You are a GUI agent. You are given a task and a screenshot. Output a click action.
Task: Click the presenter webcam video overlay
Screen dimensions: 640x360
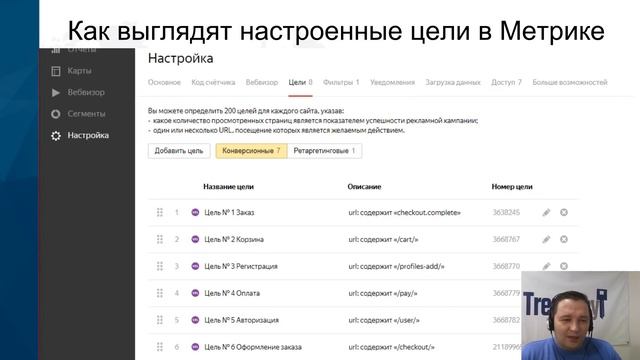click(x=580, y=316)
